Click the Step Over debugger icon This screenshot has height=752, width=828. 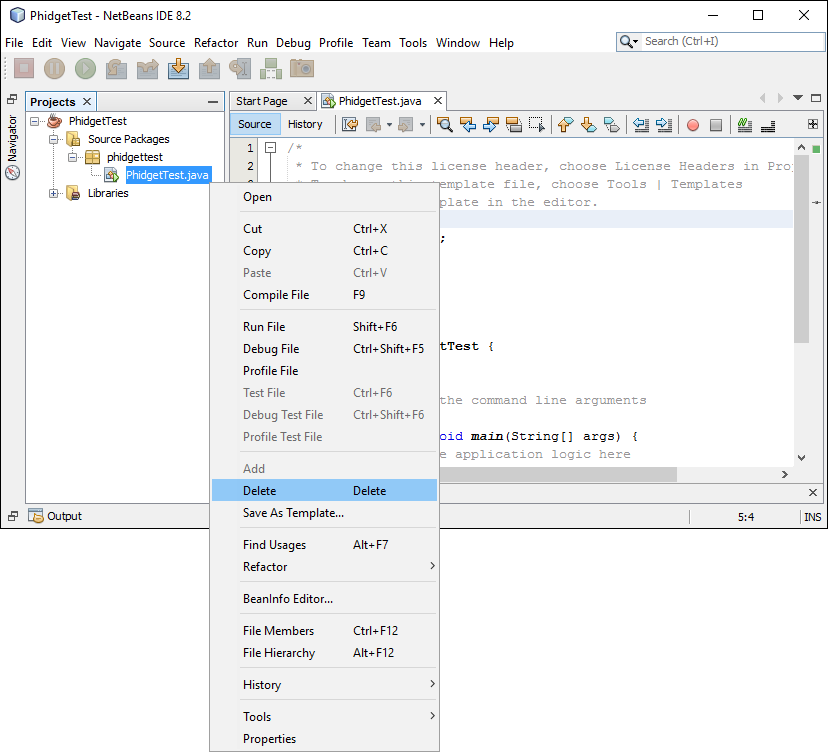pyautogui.click(x=116, y=68)
